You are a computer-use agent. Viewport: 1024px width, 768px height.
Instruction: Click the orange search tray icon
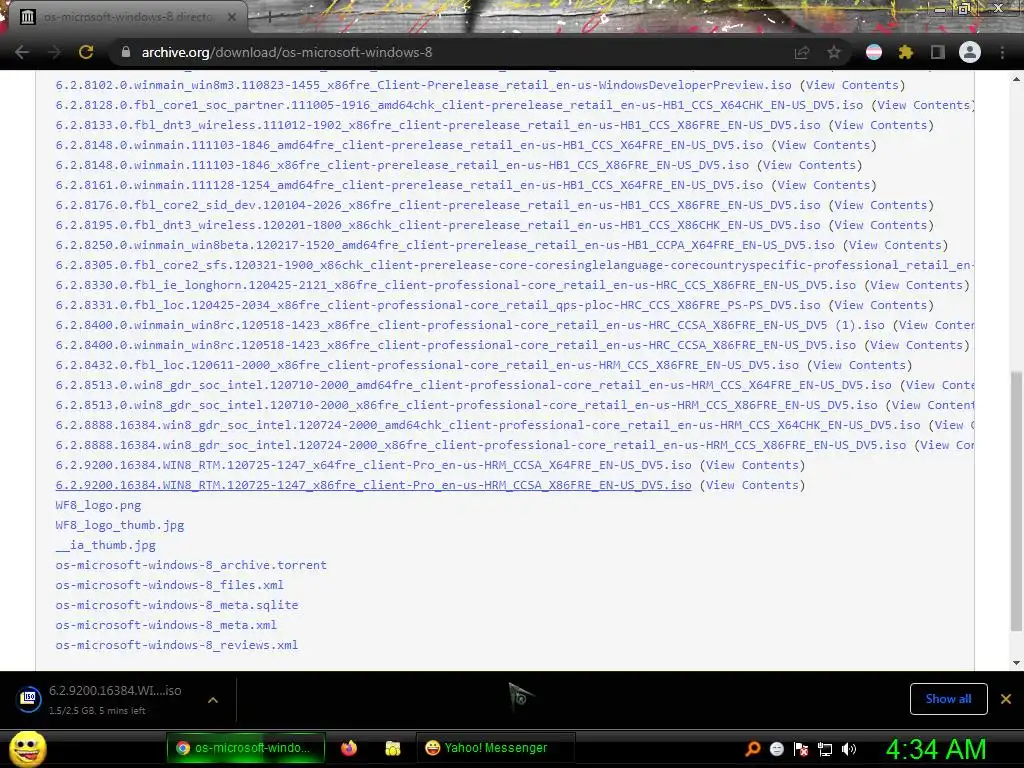click(752, 748)
